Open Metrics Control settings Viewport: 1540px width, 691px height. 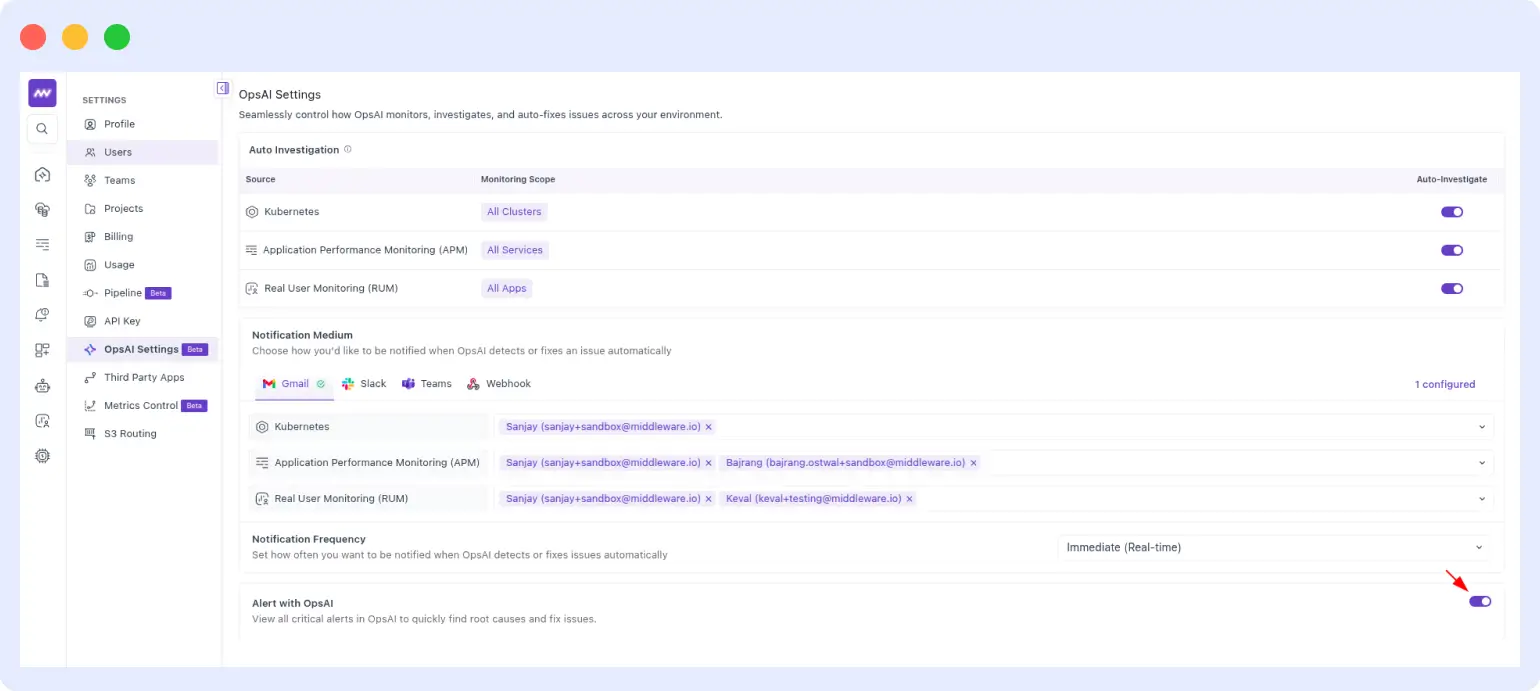click(x=142, y=405)
